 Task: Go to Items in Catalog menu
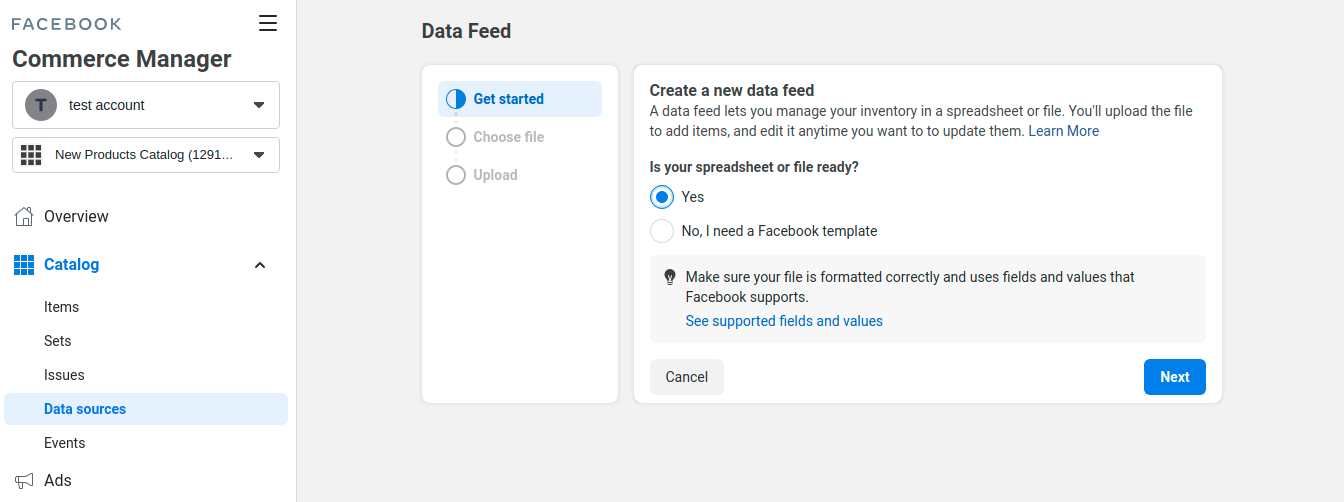pyautogui.click(x=61, y=307)
